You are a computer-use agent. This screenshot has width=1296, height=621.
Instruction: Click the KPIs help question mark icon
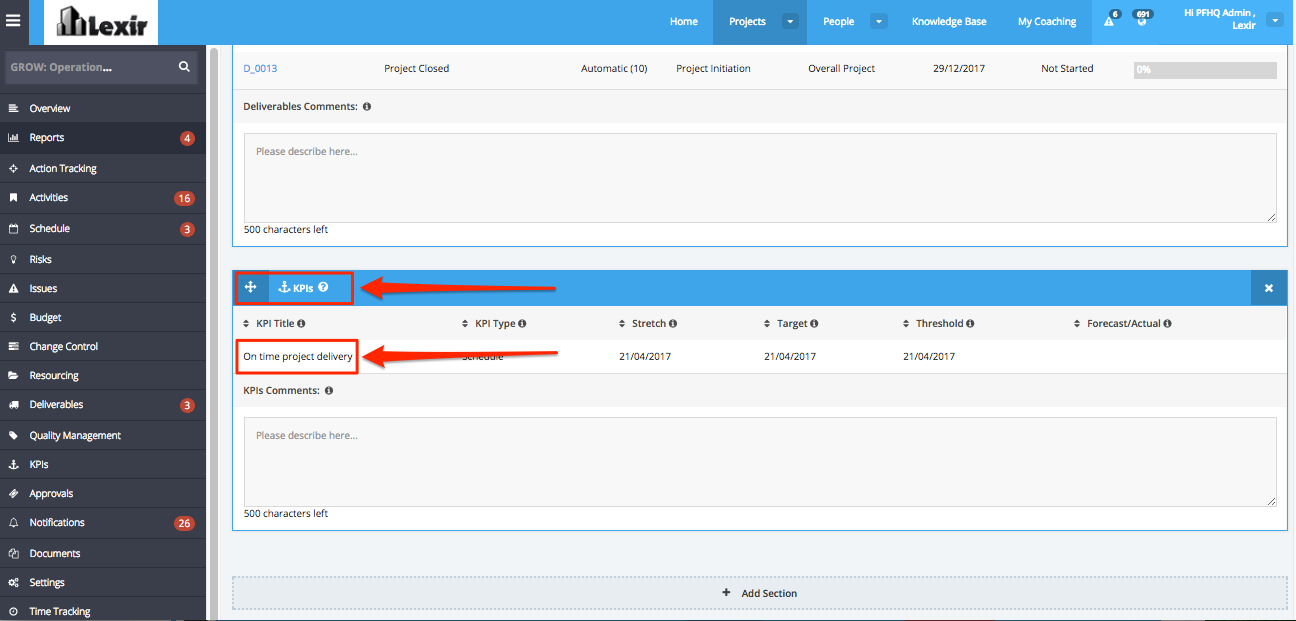point(323,288)
